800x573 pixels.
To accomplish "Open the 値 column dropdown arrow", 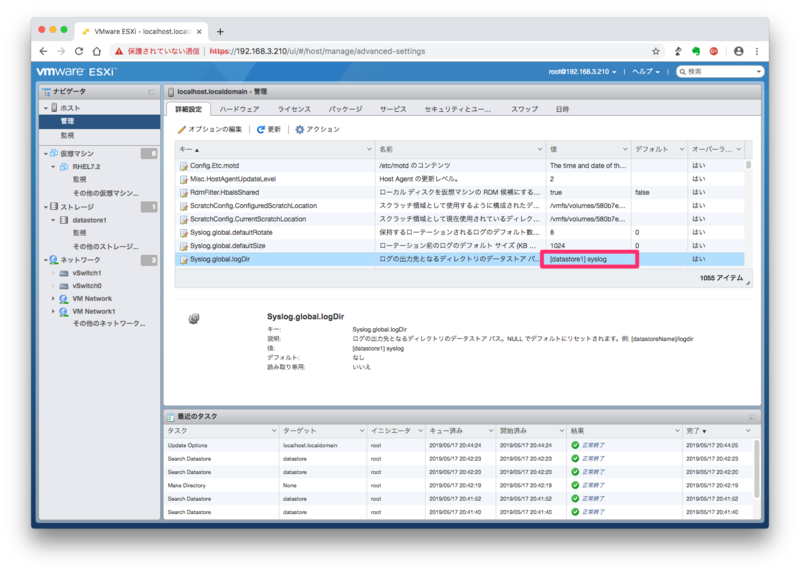I will click(x=625, y=150).
